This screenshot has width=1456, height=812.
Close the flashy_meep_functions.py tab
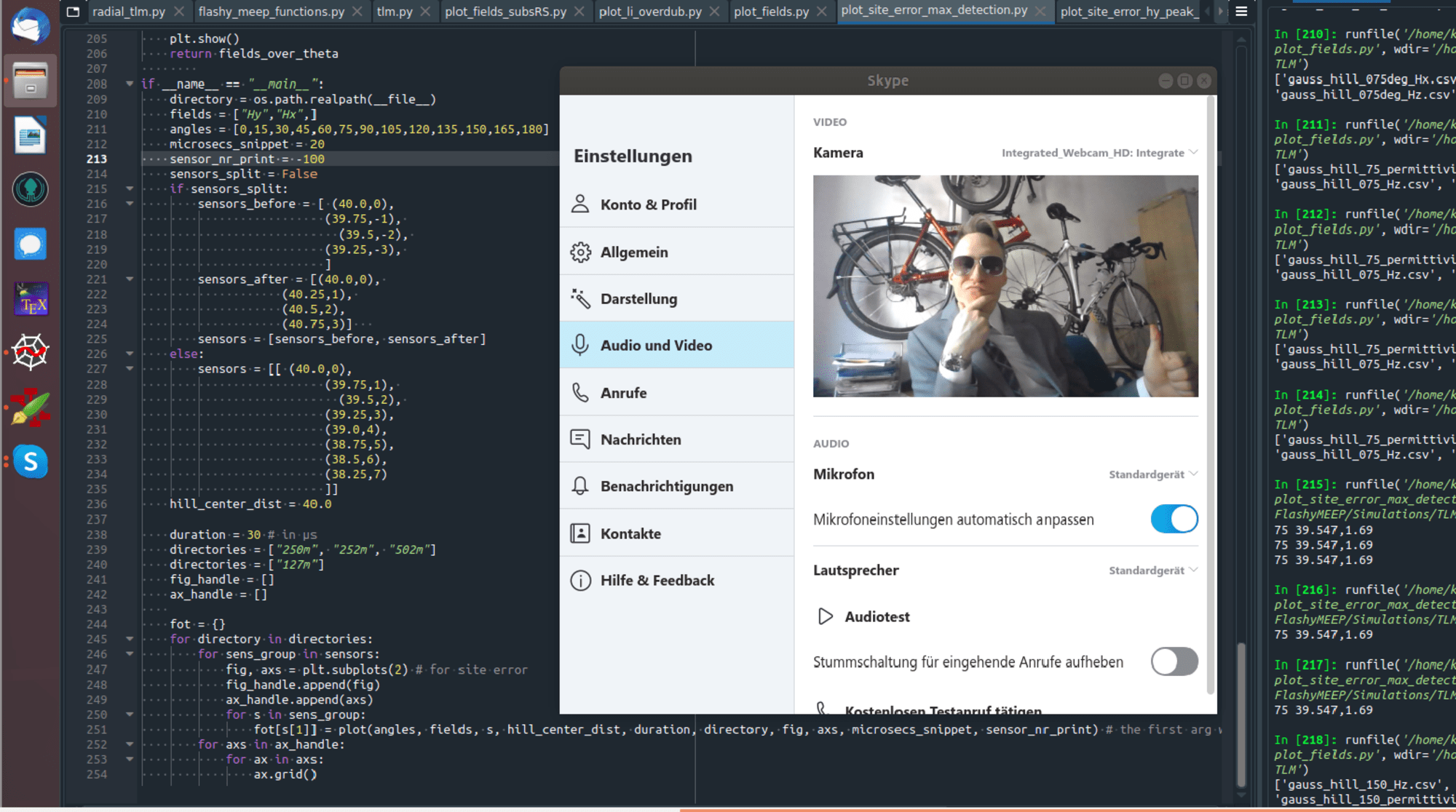point(357,12)
